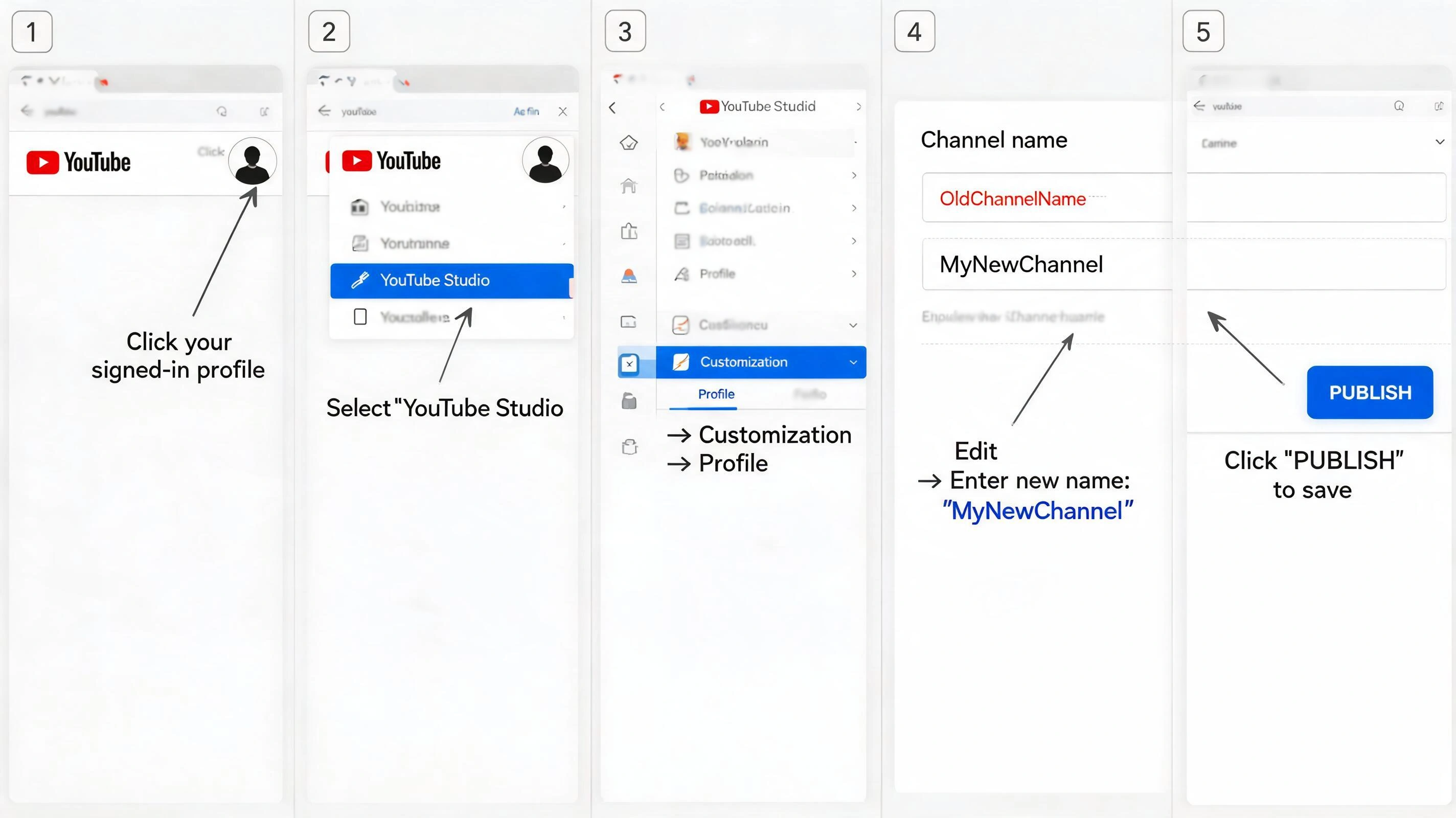Image resolution: width=1456 pixels, height=818 pixels.
Task: Click the pen icon beside YouTube Studio entry
Action: tap(360, 280)
